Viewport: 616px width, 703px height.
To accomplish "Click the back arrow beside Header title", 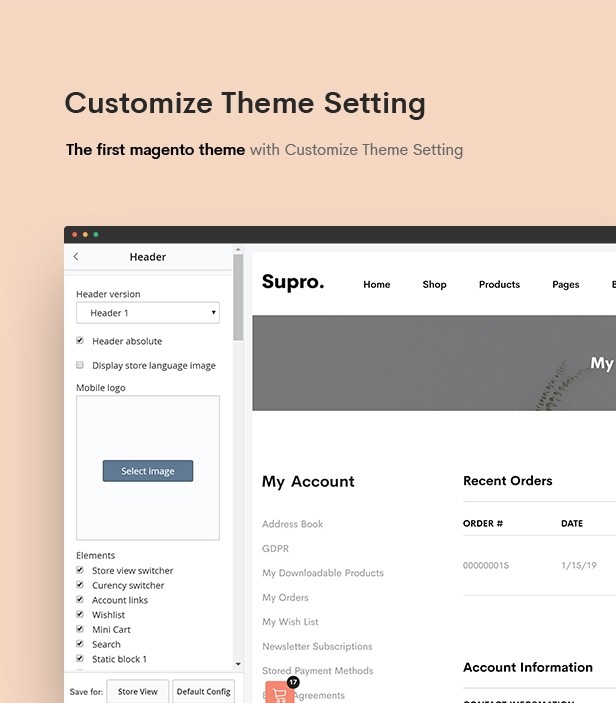I will tap(76, 256).
